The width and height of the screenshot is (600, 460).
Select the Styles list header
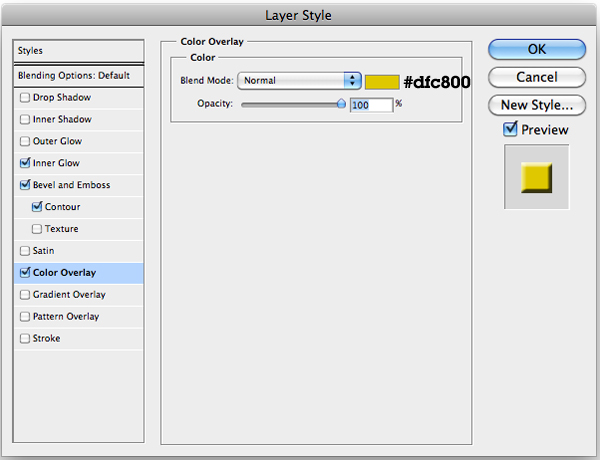[x=78, y=51]
